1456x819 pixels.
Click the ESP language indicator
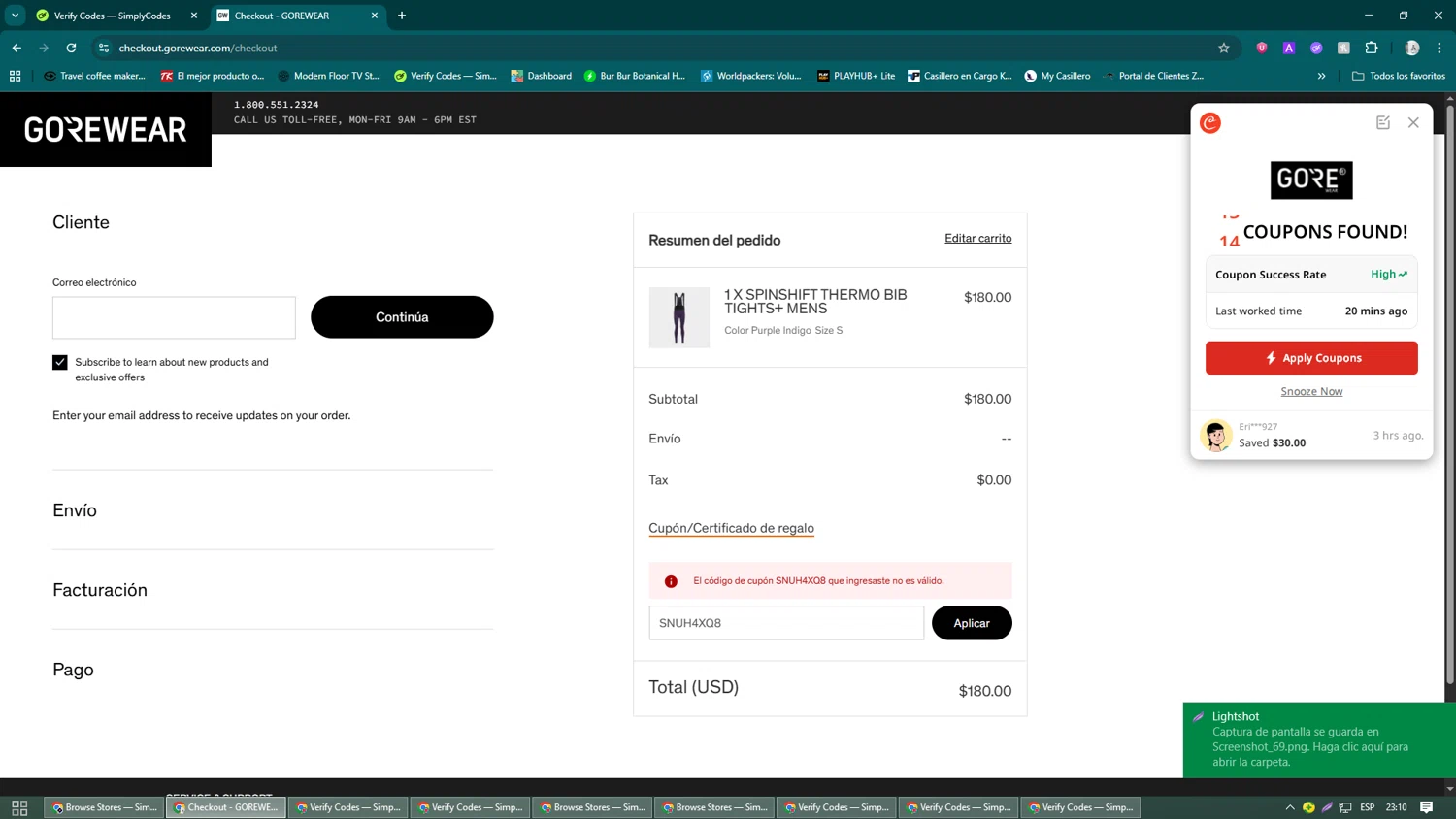point(1368,807)
